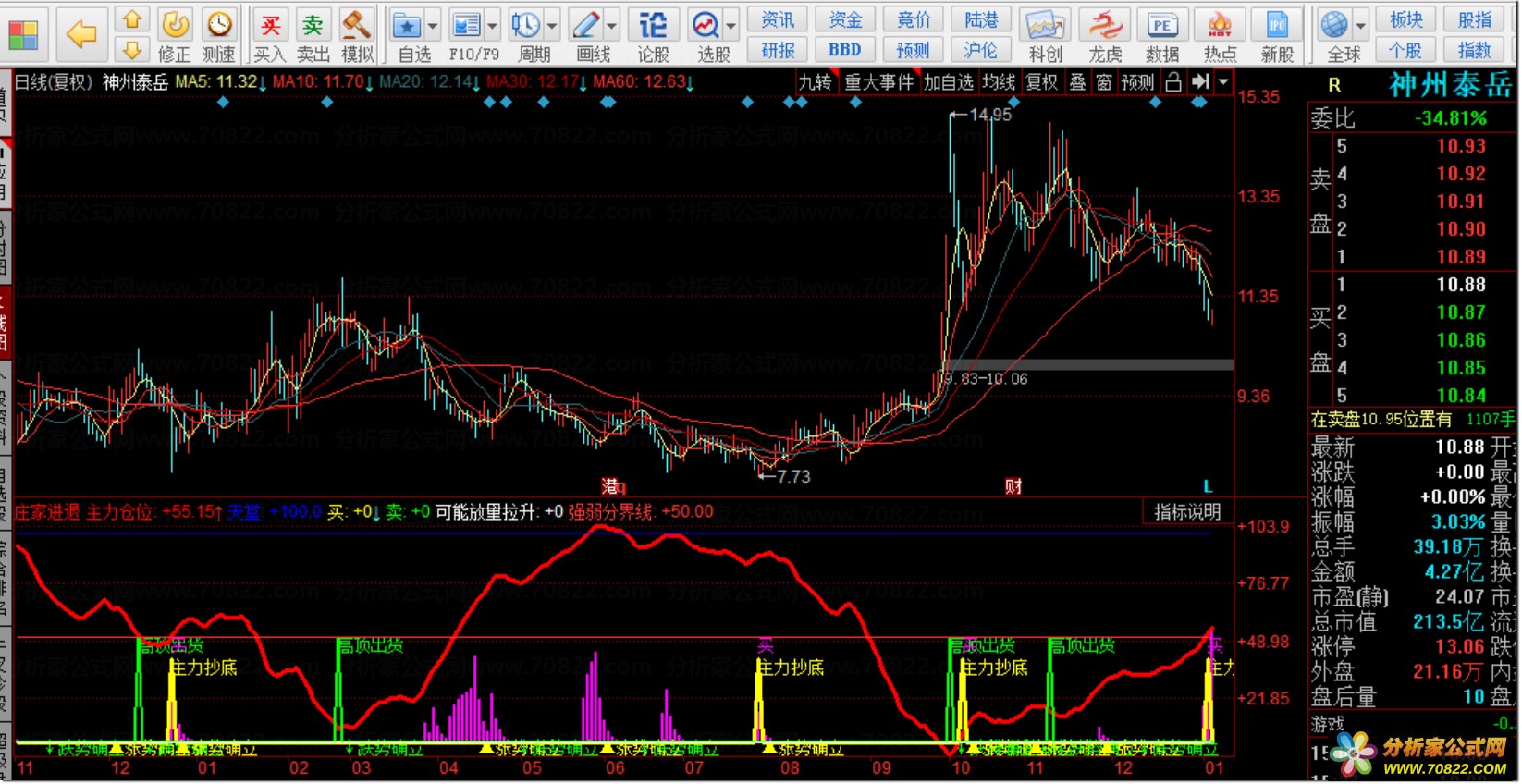This screenshot has width=1522, height=784.
Task: Click the 指数 index button
Action: [1475, 50]
